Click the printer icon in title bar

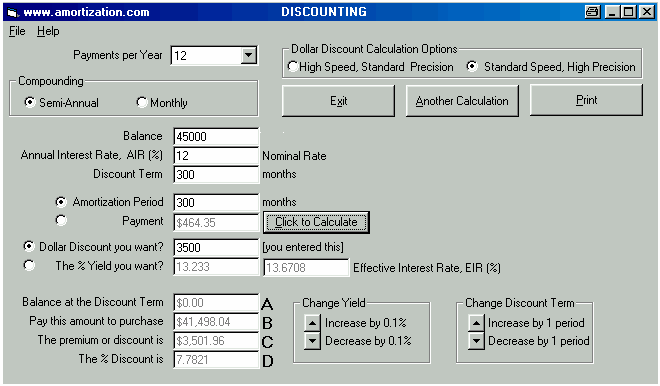pyautogui.click(x=592, y=12)
